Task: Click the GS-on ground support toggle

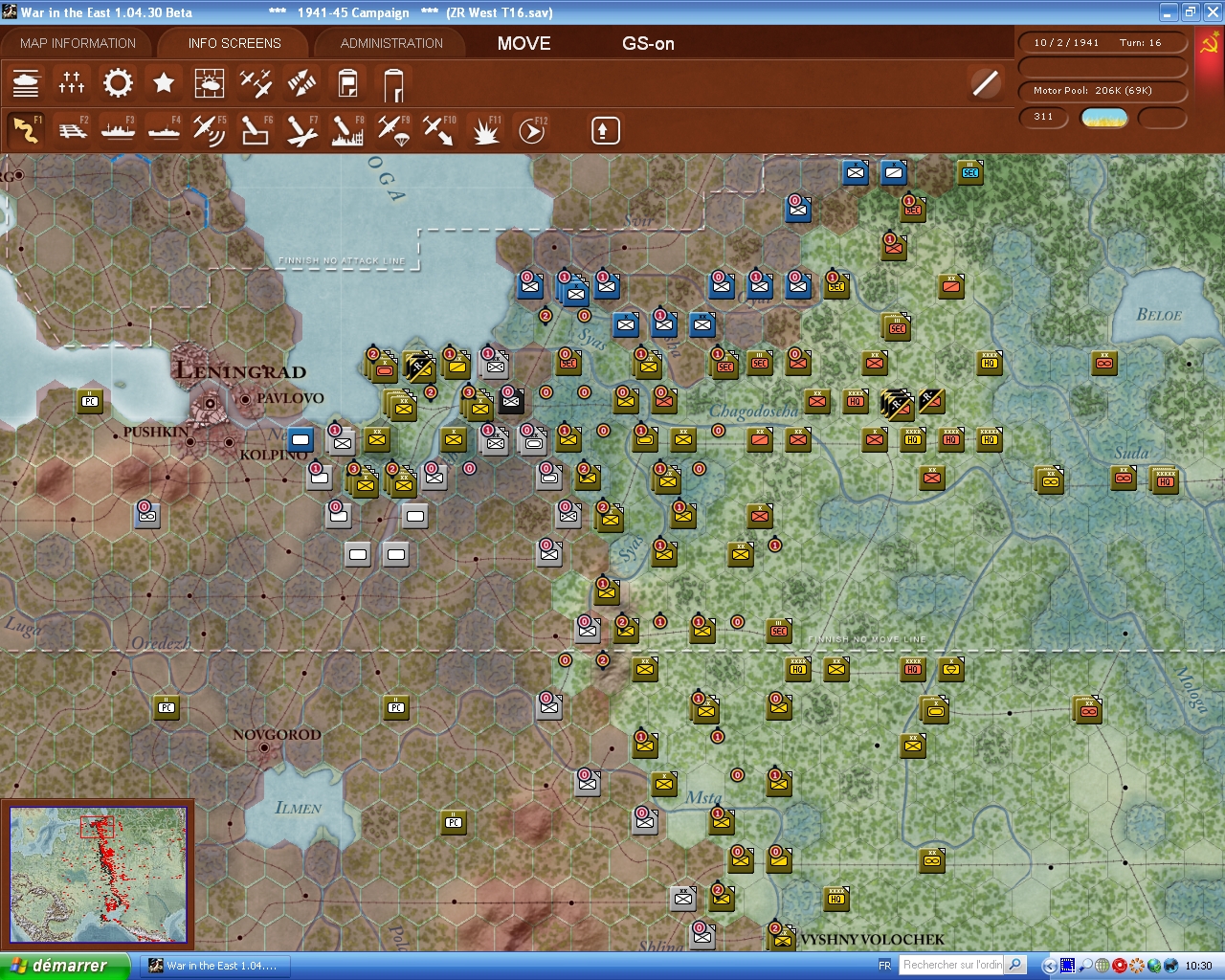Action: point(648,43)
